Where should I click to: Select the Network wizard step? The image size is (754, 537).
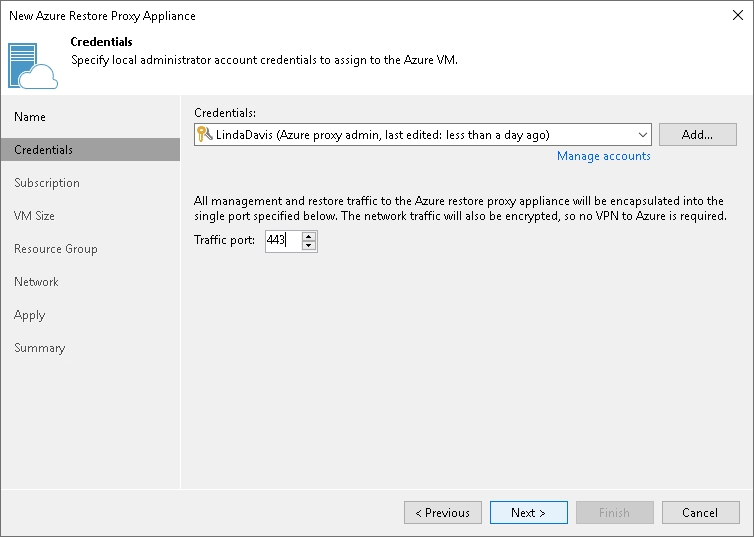pos(36,282)
